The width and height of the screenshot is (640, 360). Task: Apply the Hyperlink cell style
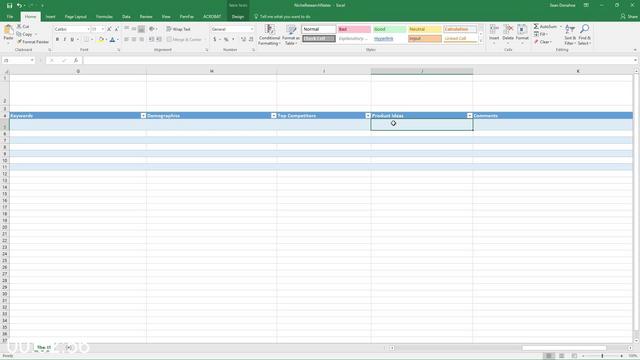pyautogui.click(x=389, y=39)
